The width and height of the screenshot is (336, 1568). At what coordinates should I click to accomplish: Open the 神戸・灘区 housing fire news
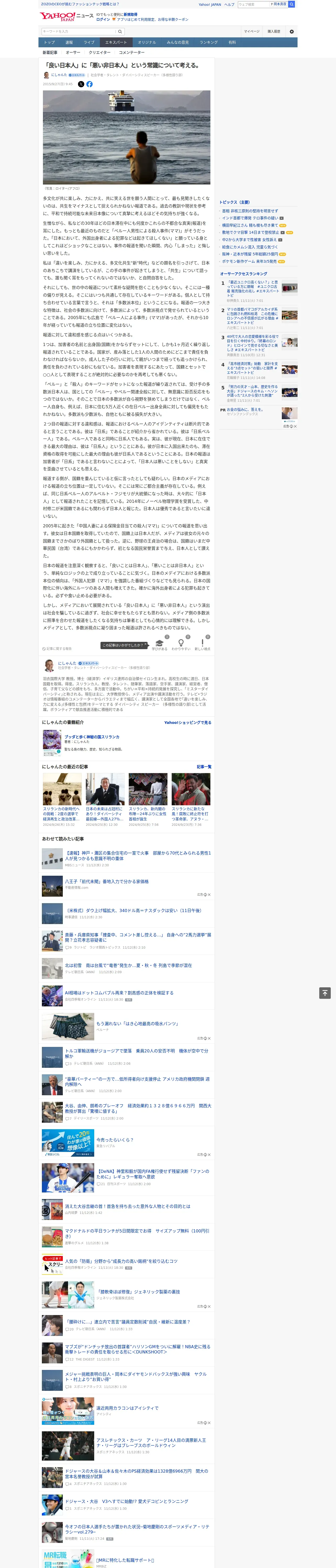tap(138, 855)
